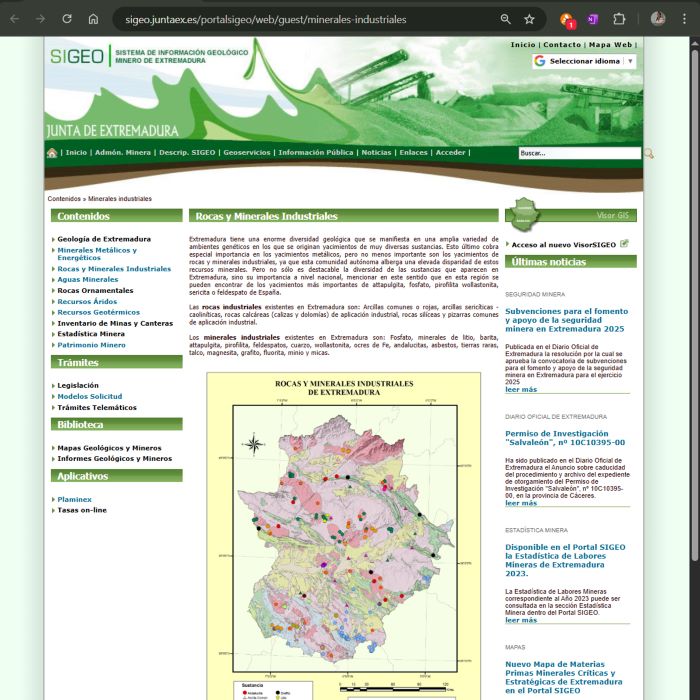Click the browser zoom magnifier icon in address bar

(506, 19)
